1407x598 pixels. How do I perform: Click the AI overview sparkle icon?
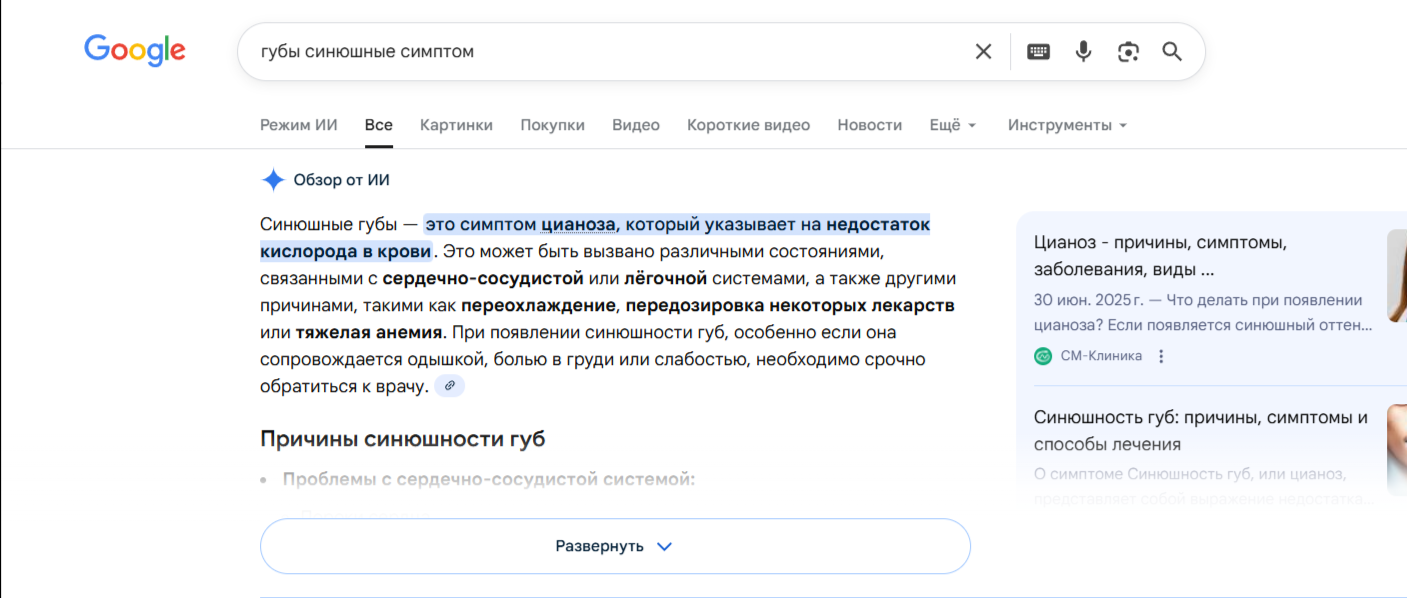273,180
